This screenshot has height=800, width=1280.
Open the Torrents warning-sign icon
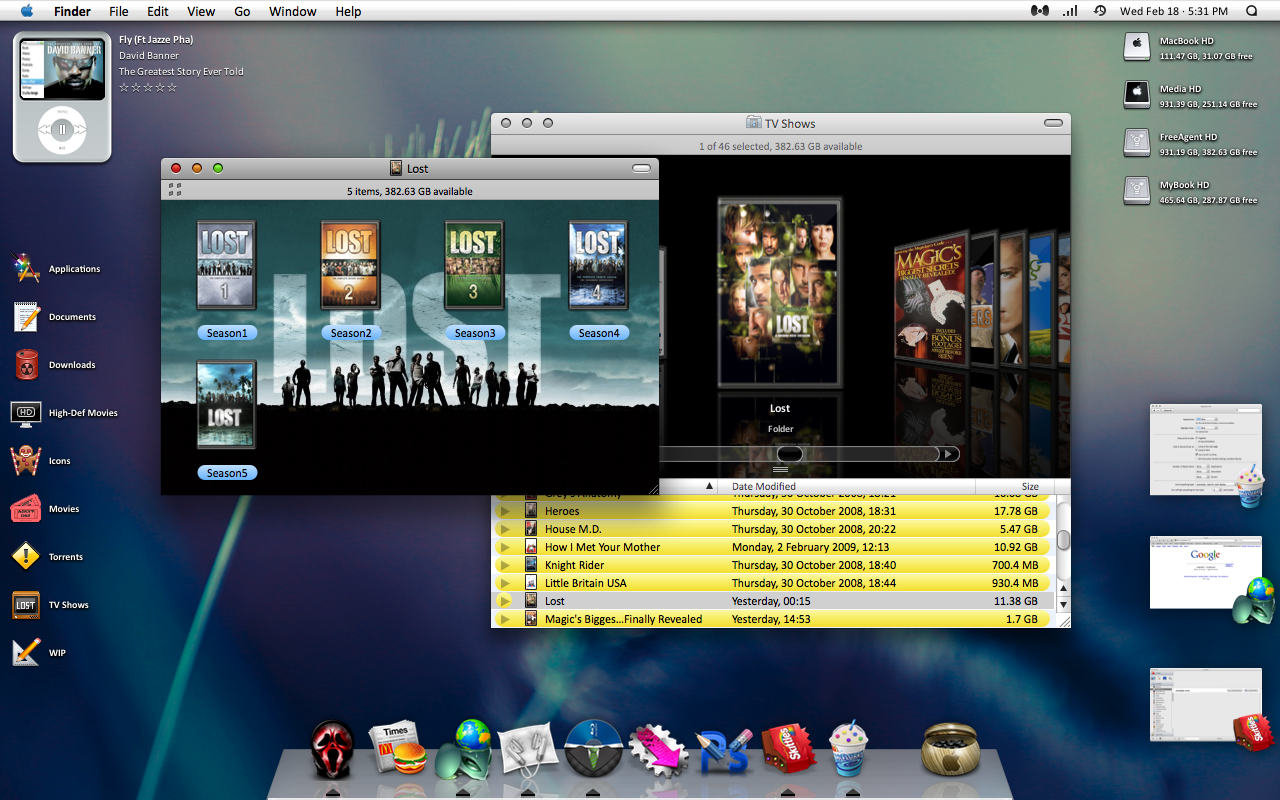click(x=26, y=556)
